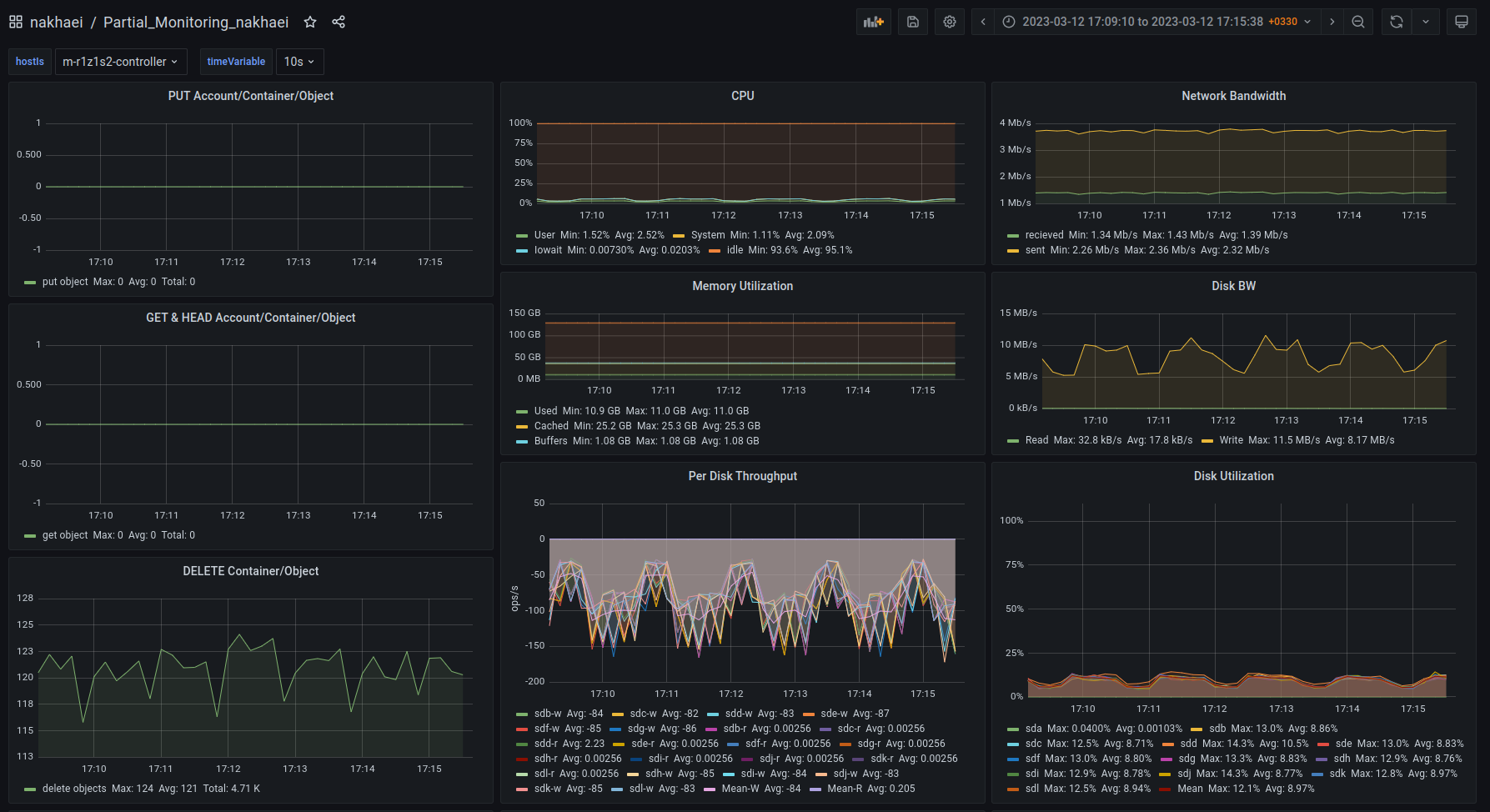Refresh the dashboard
The height and width of the screenshot is (812, 1490).
tap(1397, 22)
